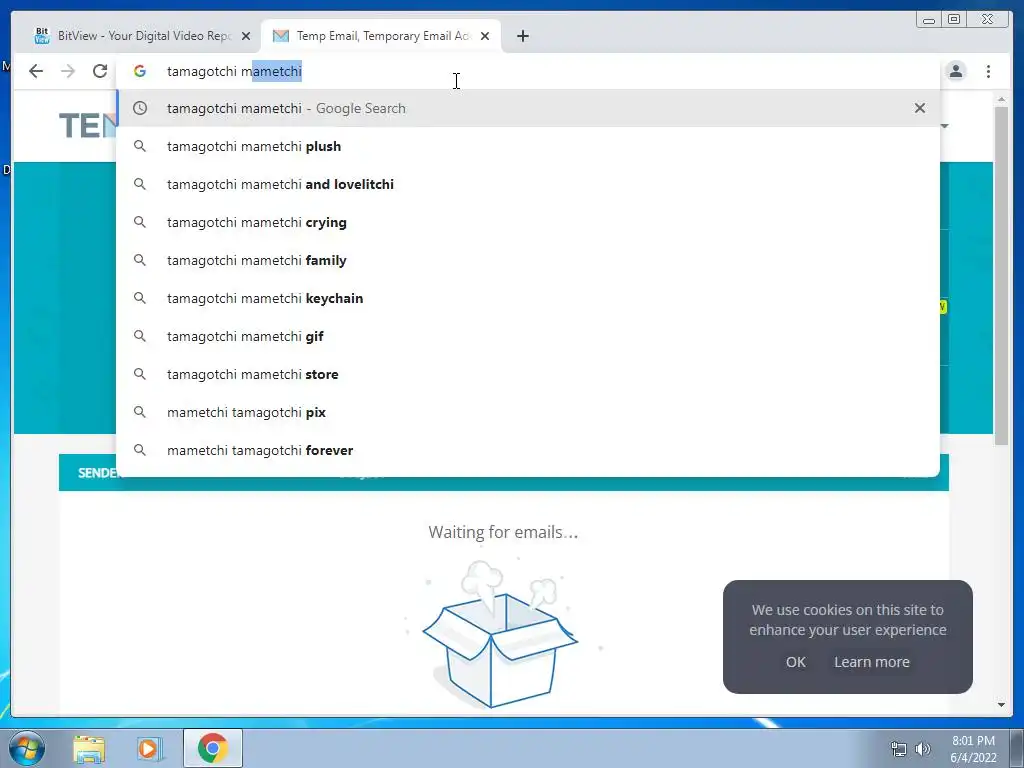1024x768 pixels.
Task: Select the tamagotchi mametchi keychain suggestion
Action: pos(528,298)
